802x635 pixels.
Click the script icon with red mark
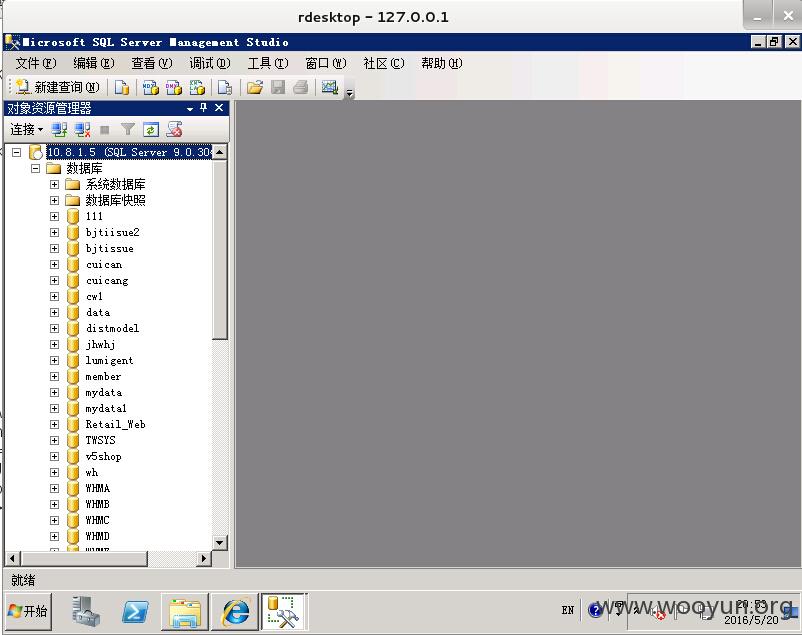pyautogui.click(x=174, y=129)
